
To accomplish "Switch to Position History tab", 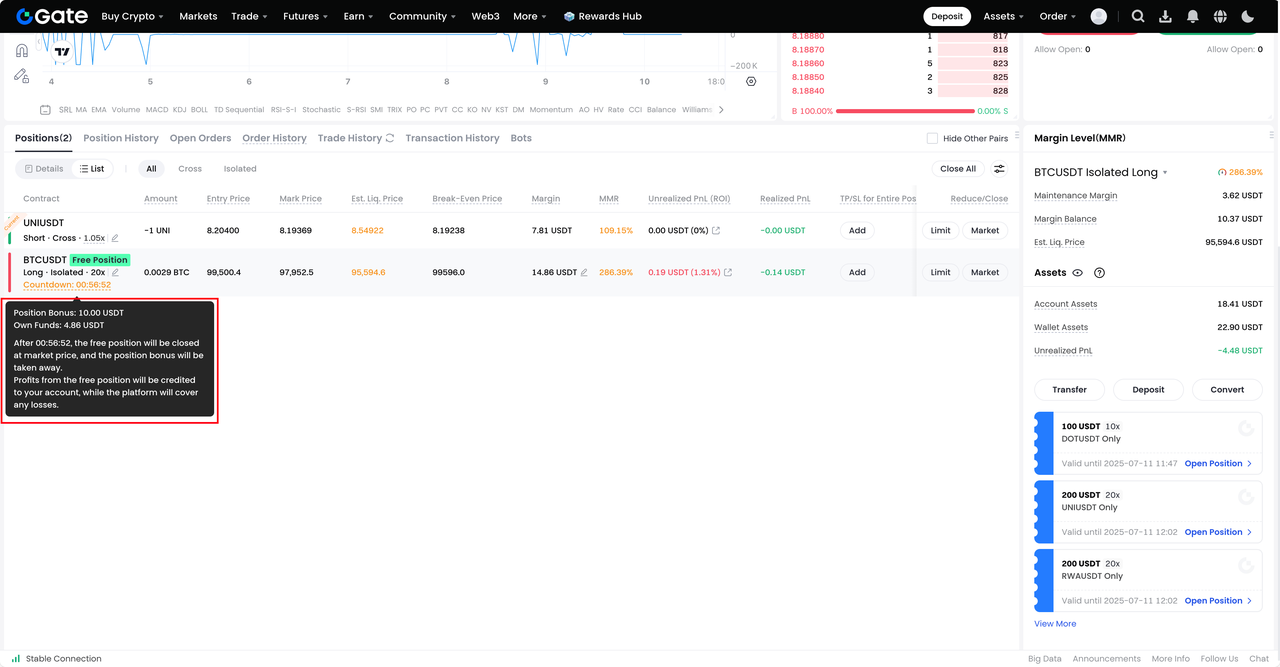I will [x=120, y=138].
